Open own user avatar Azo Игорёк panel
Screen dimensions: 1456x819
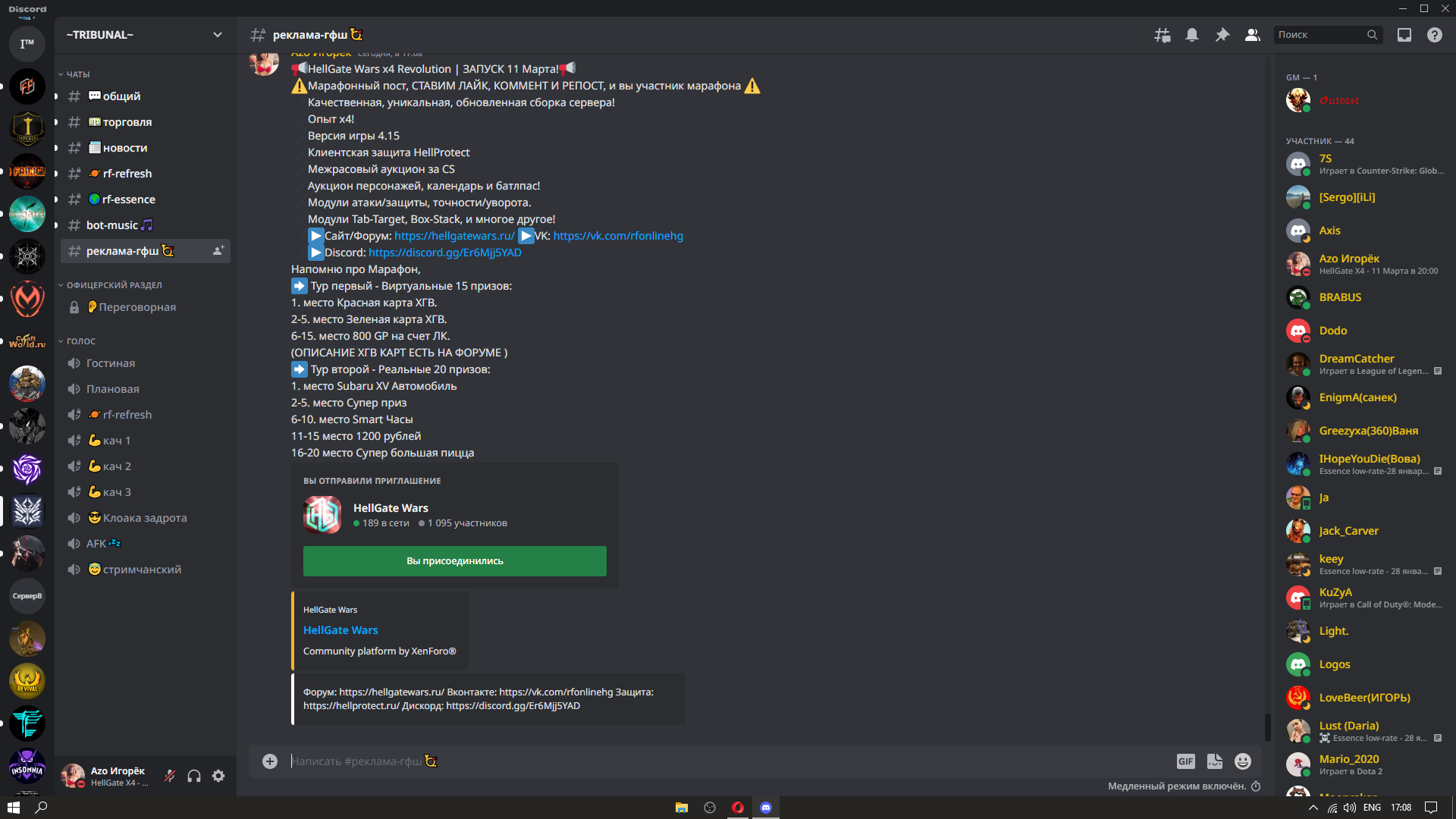tap(73, 776)
